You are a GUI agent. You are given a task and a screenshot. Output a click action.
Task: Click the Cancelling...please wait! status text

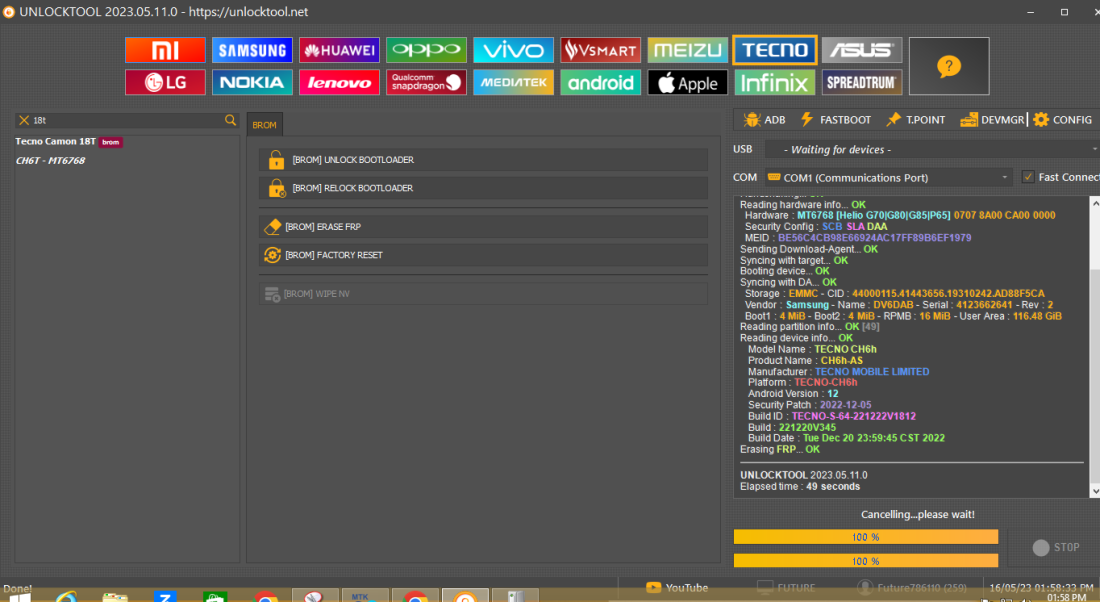[918, 514]
